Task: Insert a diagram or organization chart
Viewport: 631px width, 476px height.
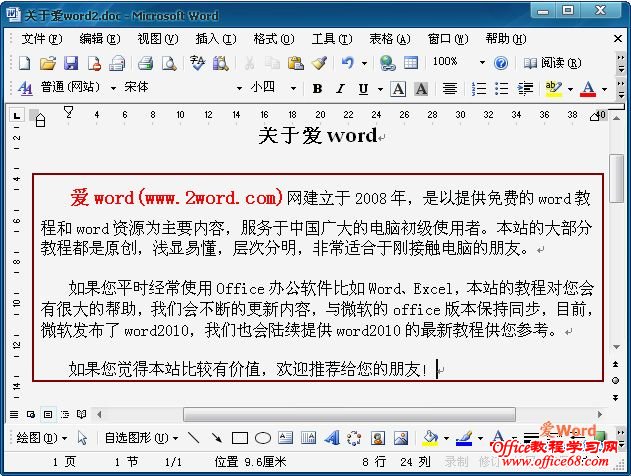Action: point(354,438)
